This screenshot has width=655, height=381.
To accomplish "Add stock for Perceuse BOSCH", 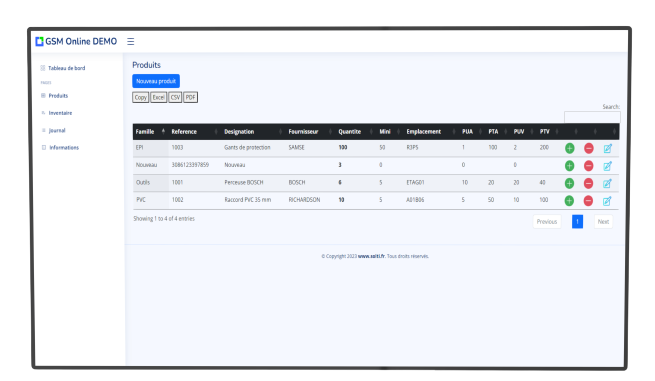I will pyautogui.click(x=569, y=183).
